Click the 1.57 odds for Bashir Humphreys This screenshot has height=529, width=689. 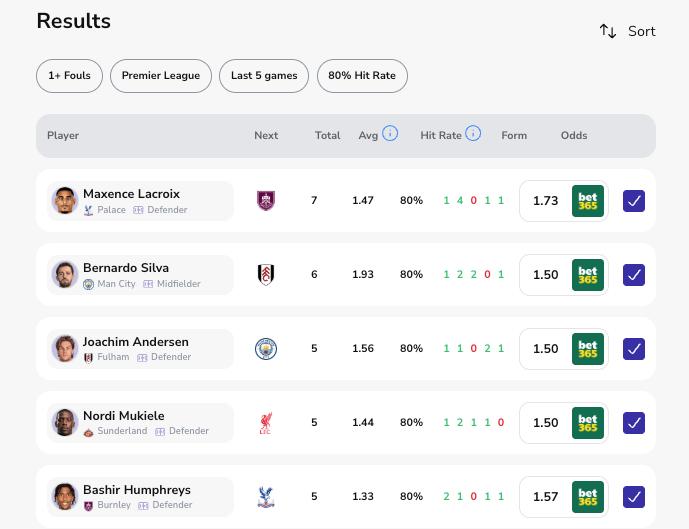546,497
